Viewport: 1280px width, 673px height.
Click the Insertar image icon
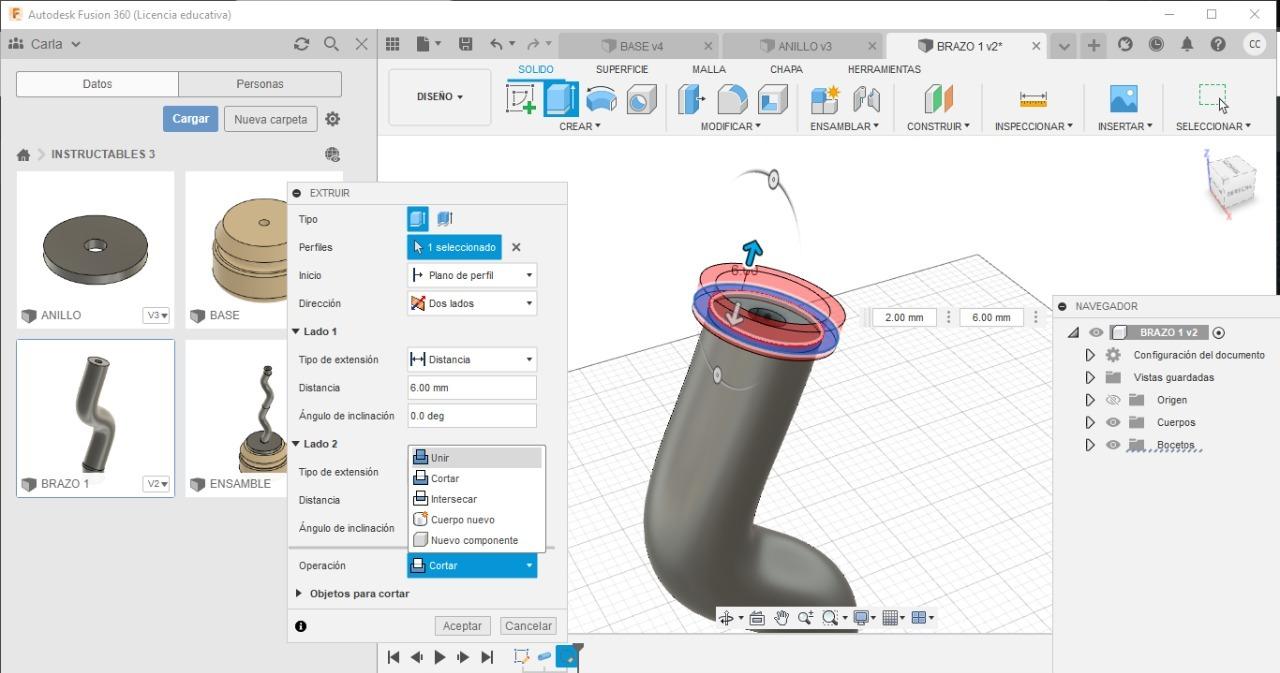pyautogui.click(x=1124, y=98)
